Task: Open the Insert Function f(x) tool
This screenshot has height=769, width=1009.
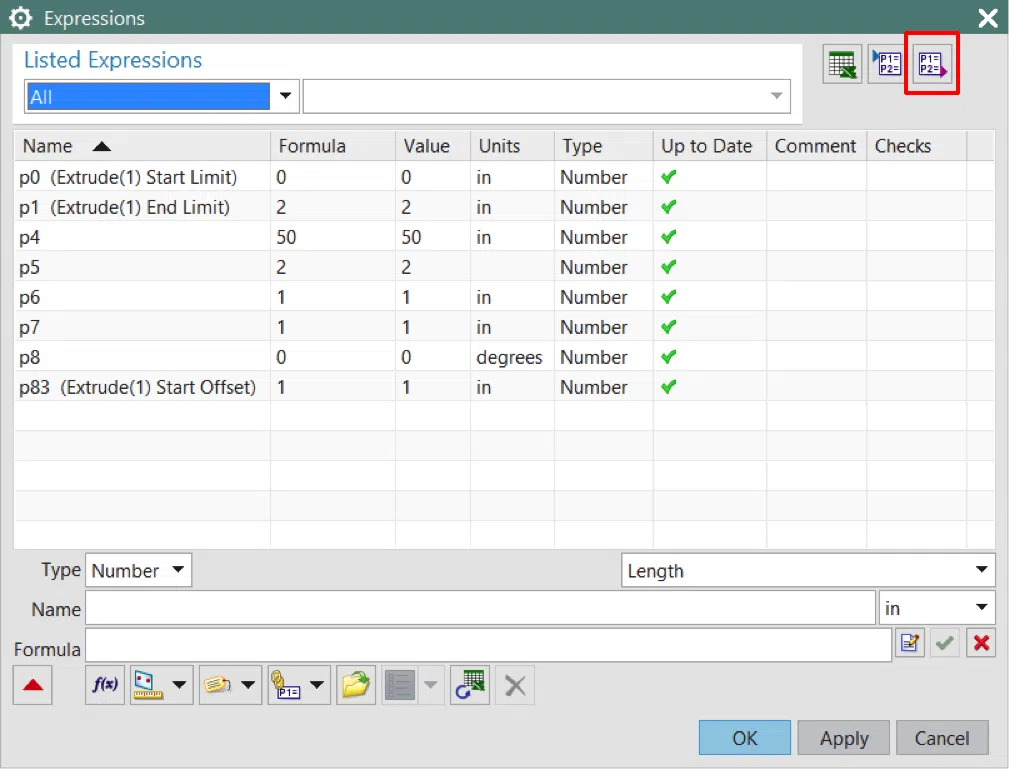Action: pos(104,685)
